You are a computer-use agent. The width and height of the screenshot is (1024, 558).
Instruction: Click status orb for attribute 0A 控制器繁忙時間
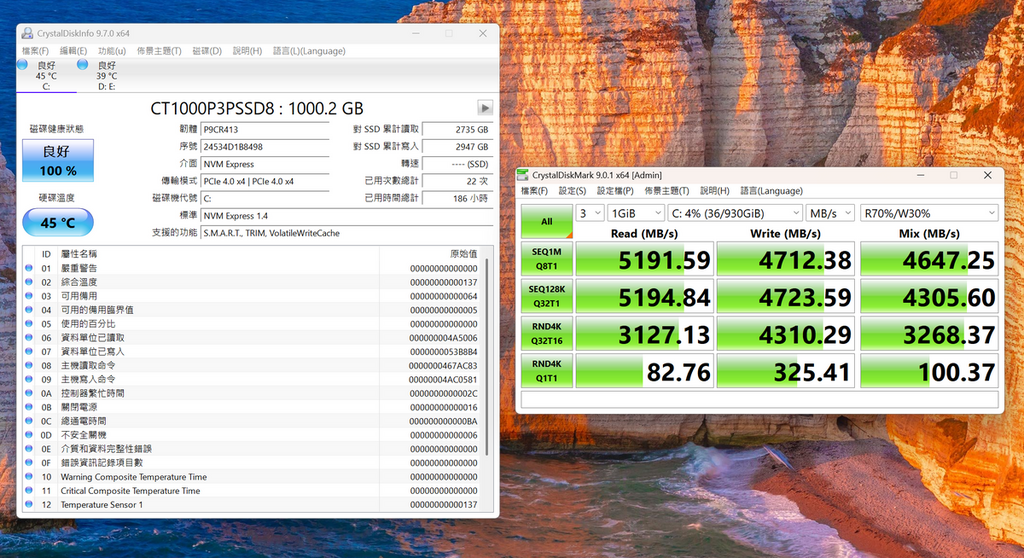(x=29, y=393)
